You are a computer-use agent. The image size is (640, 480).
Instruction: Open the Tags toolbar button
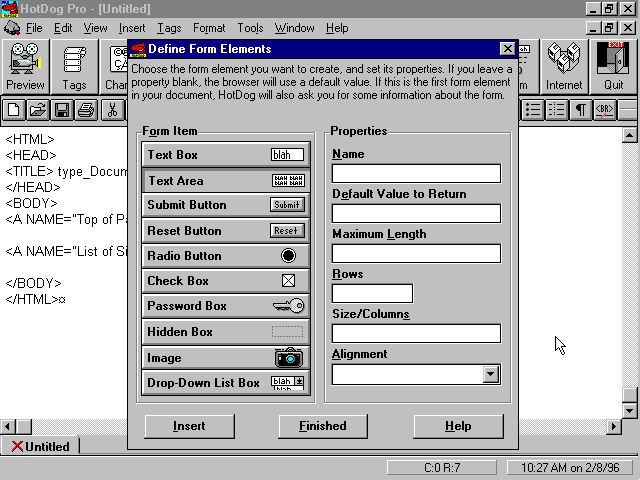75,66
